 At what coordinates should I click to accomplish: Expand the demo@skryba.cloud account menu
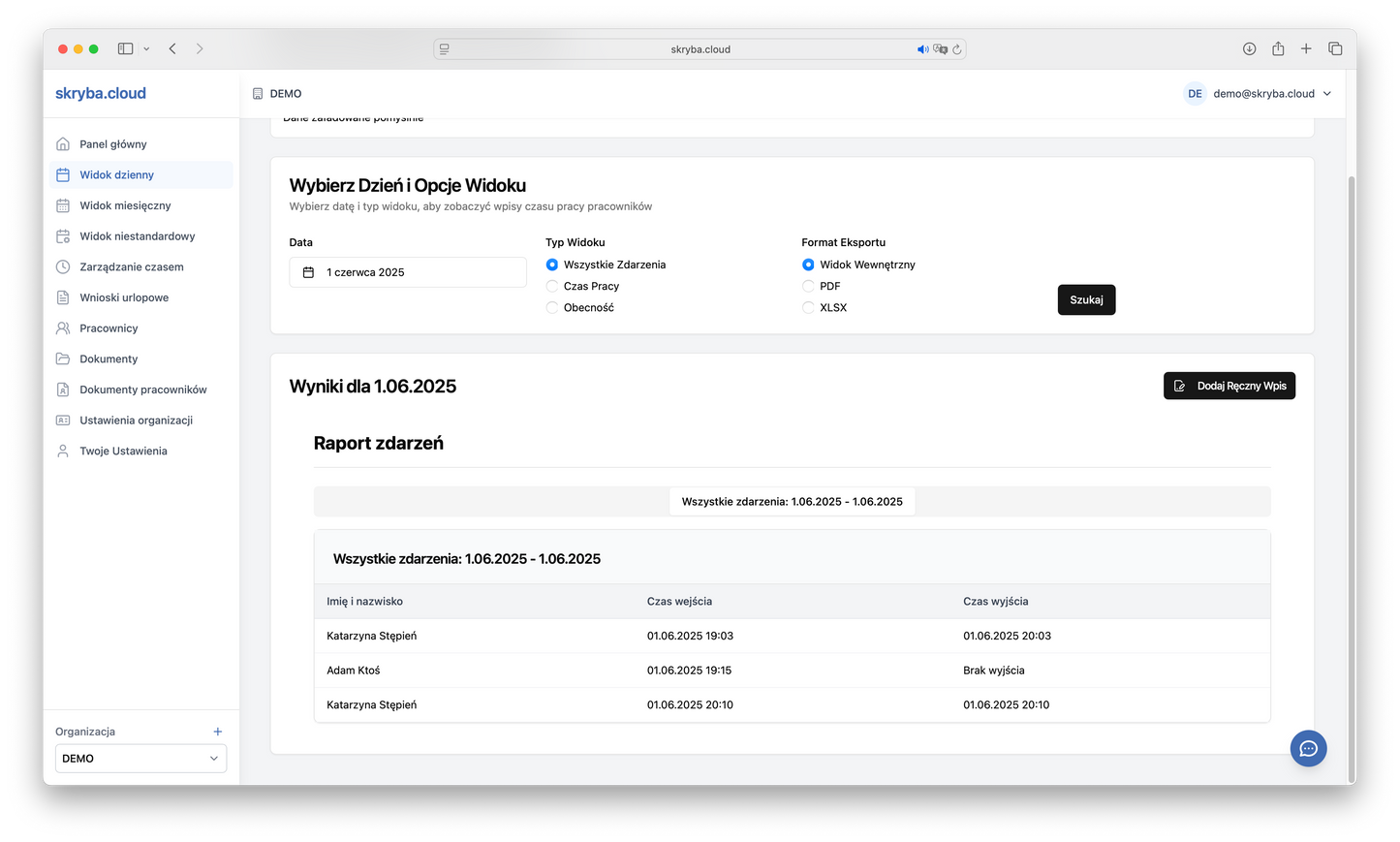pyautogui.click(x=1259, y=94)
